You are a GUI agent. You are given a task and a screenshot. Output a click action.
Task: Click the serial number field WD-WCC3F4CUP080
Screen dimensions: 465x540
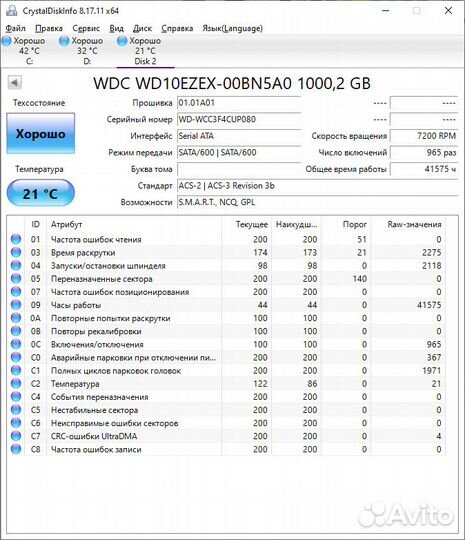coord(239,120)
